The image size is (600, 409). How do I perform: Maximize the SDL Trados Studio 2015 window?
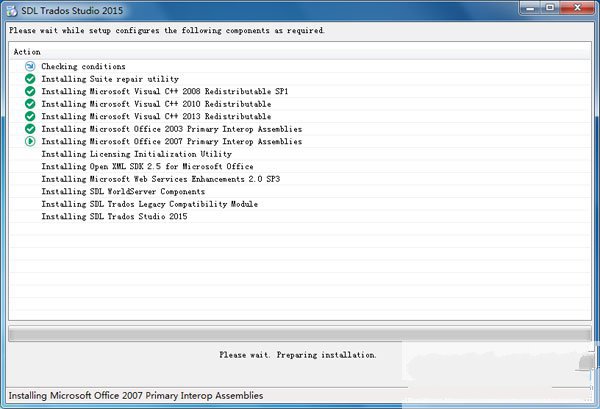coord(550,8)
